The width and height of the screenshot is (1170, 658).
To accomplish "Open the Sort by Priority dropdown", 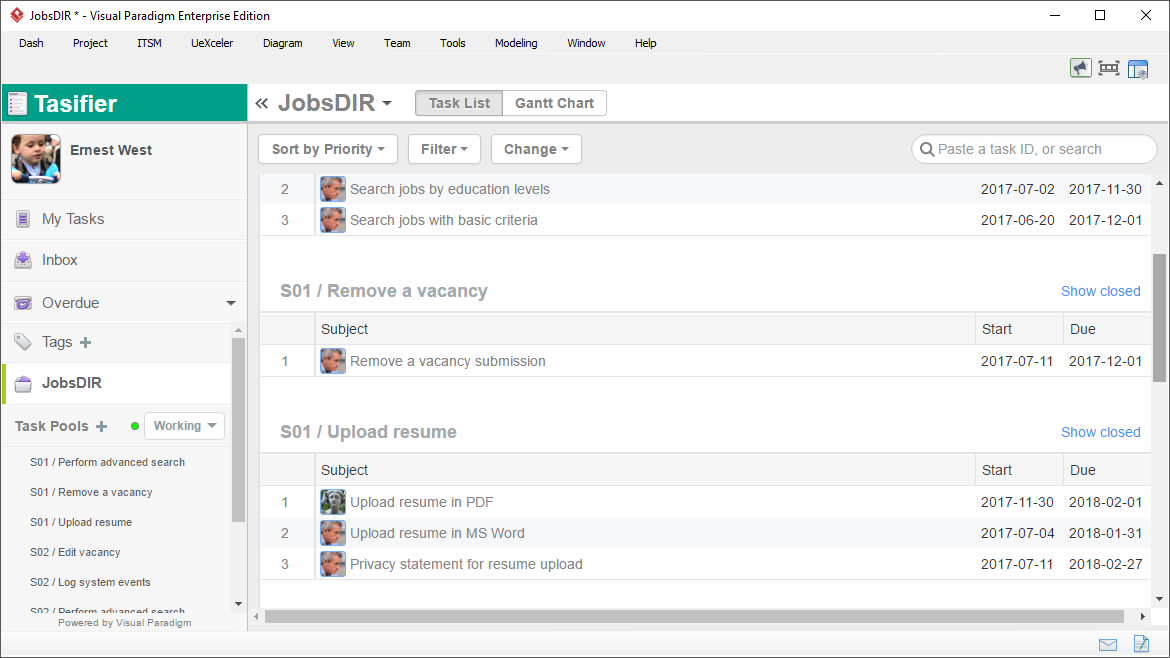I will click(x=328, y=149).
